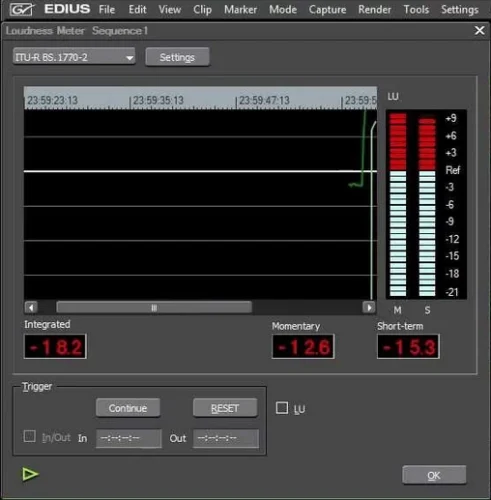Click the loudness graph horizontal scrollbar thumb
The image size is (491, 500).
tap(154, 307)
